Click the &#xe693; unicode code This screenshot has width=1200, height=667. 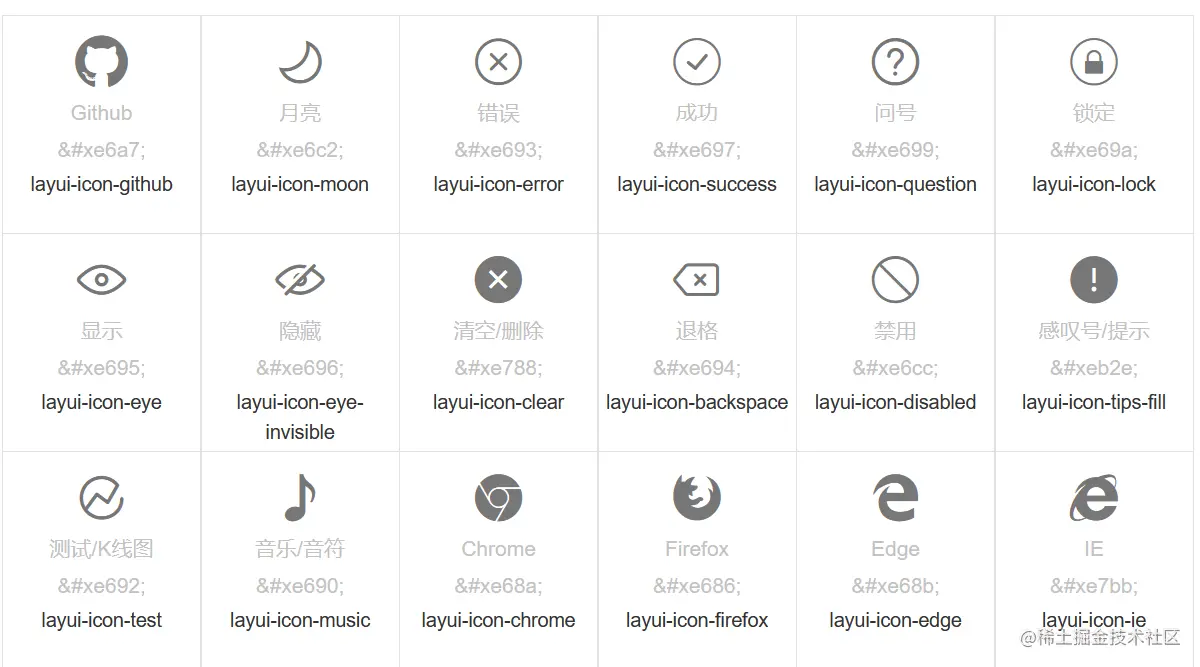point(498,150)
